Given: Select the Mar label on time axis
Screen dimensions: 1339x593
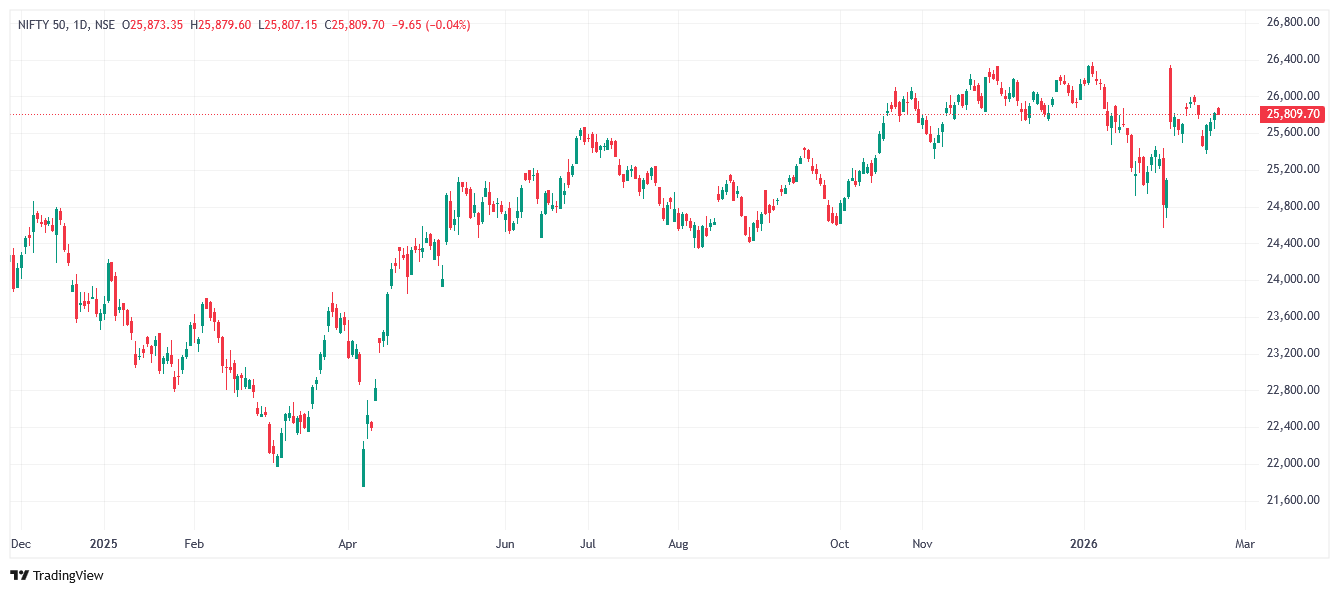Looking at the screenshot, I should point(1244,544).
